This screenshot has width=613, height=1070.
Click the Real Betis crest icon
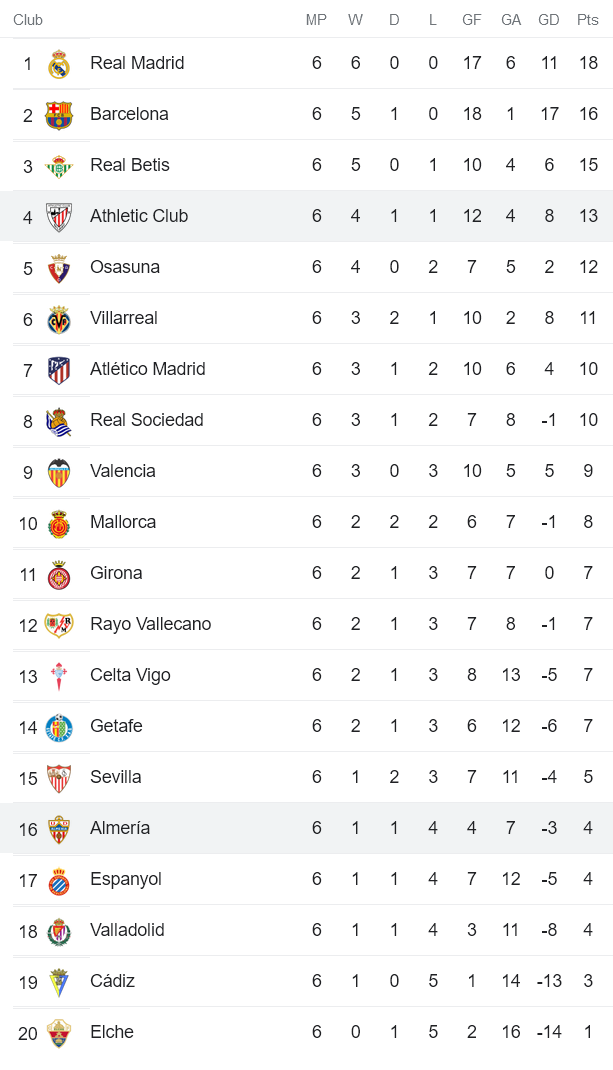tap(59, 166)
